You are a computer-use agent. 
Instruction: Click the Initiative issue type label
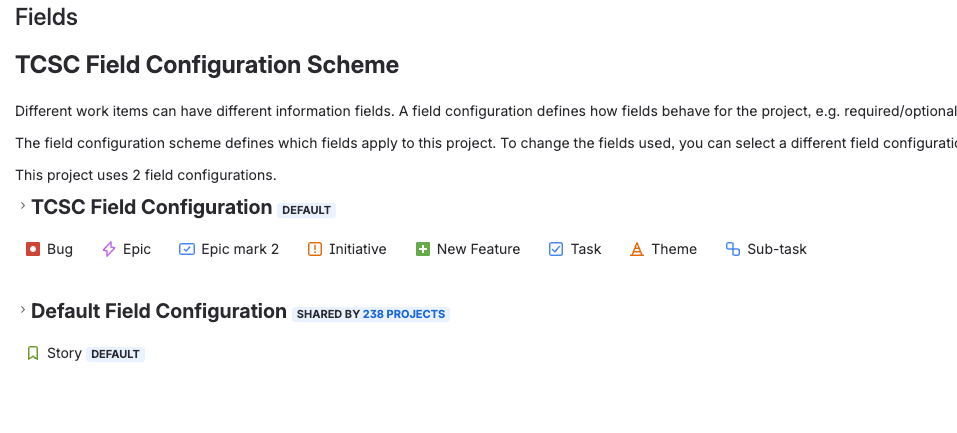click(357, 249)
